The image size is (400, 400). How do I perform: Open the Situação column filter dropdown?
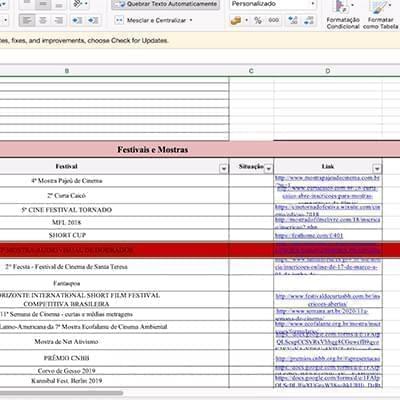pyautogui.click(x=269, y=169)
